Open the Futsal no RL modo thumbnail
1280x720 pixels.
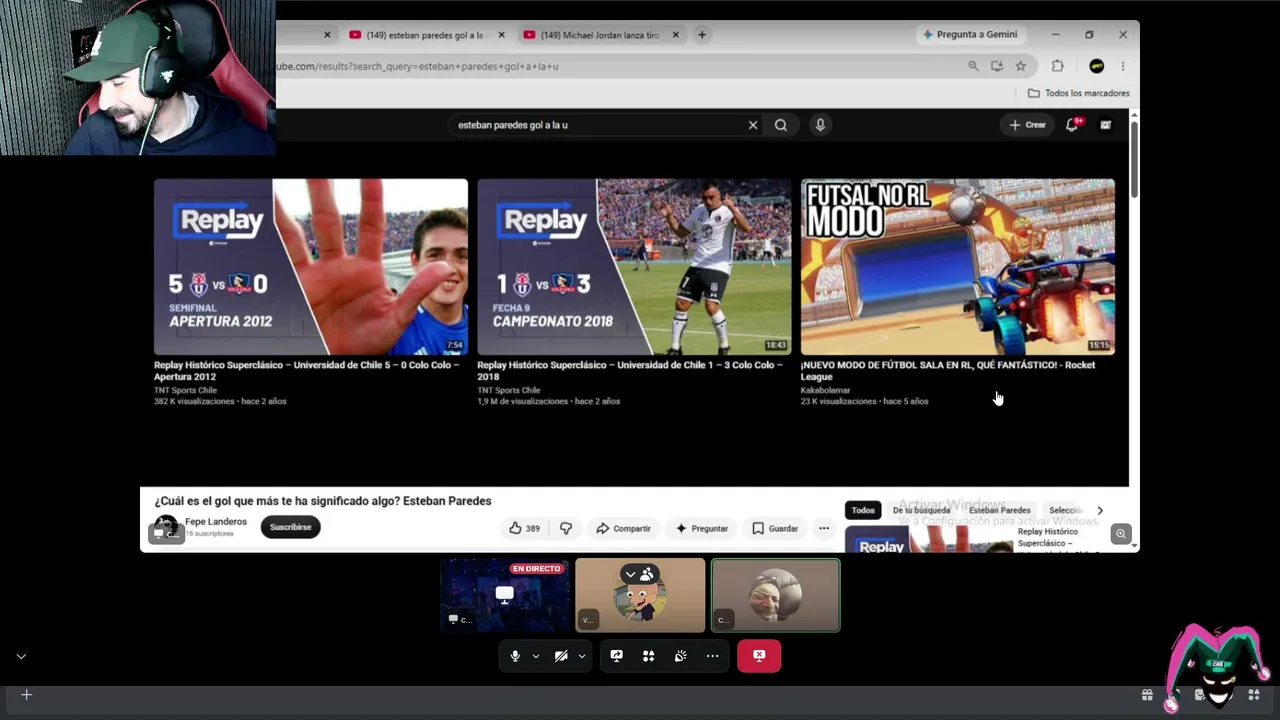coord(958,267)
